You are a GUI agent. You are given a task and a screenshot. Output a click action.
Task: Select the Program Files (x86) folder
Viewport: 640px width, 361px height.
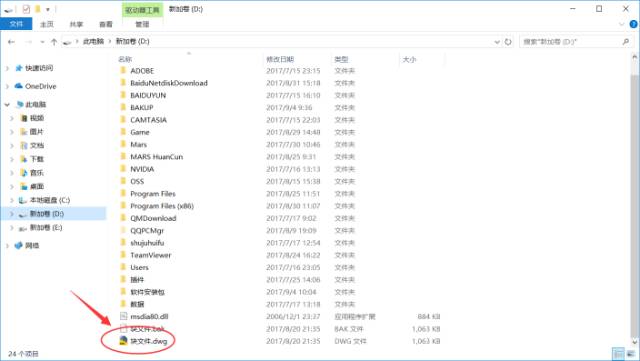click(x=162, y=206)
